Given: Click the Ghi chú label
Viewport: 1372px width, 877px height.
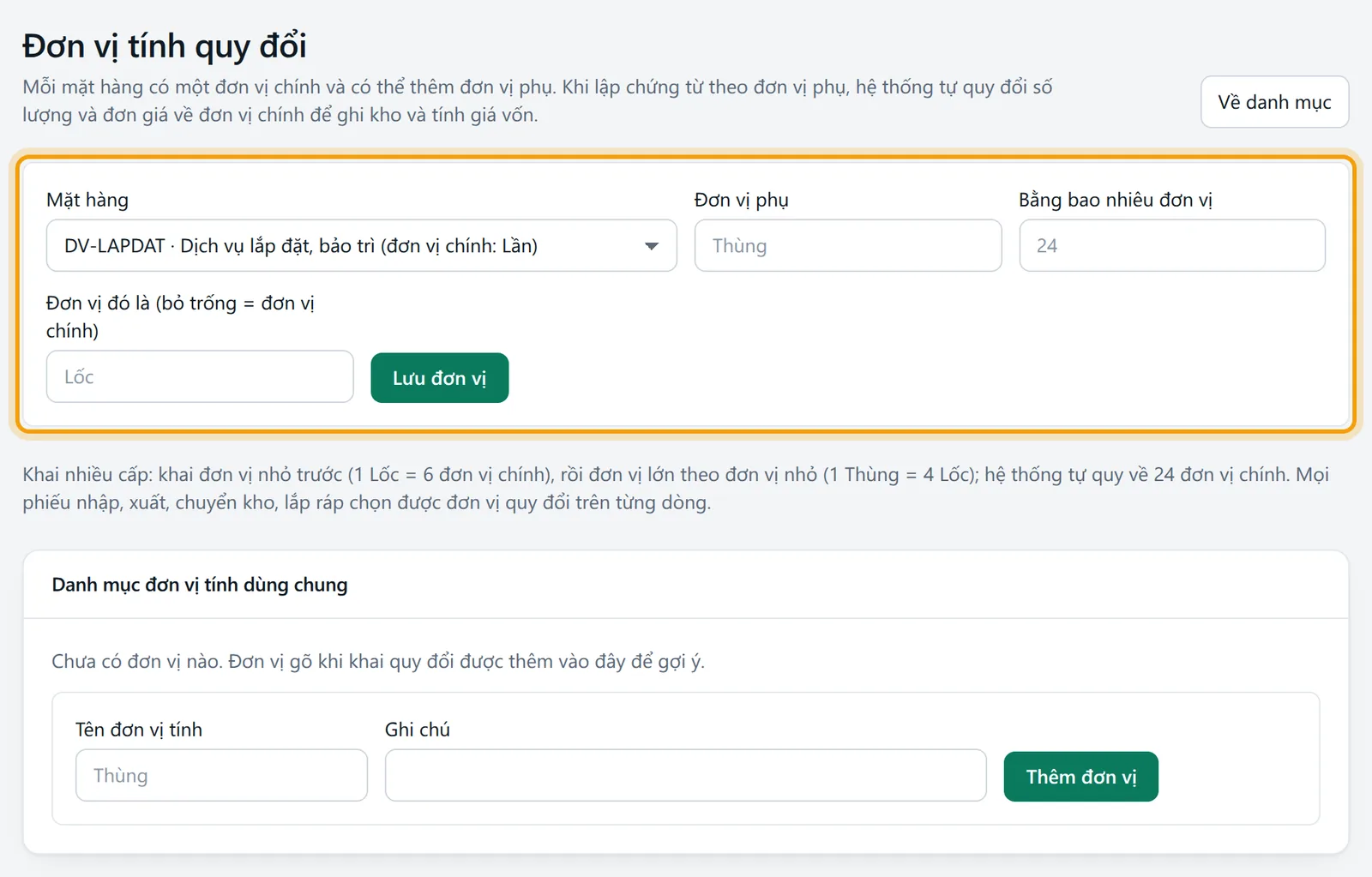Looking at the screenshot, I should 418,730.
